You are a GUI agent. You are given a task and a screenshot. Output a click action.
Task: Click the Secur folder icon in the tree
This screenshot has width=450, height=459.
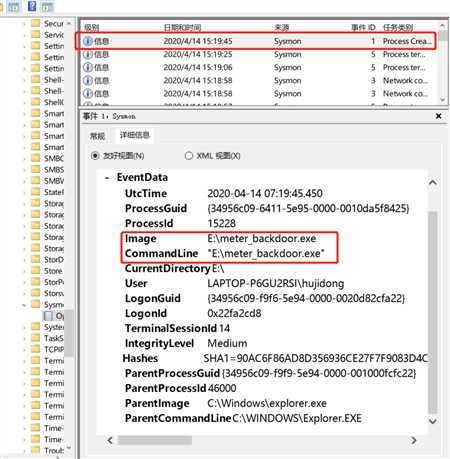pos(35,23)
